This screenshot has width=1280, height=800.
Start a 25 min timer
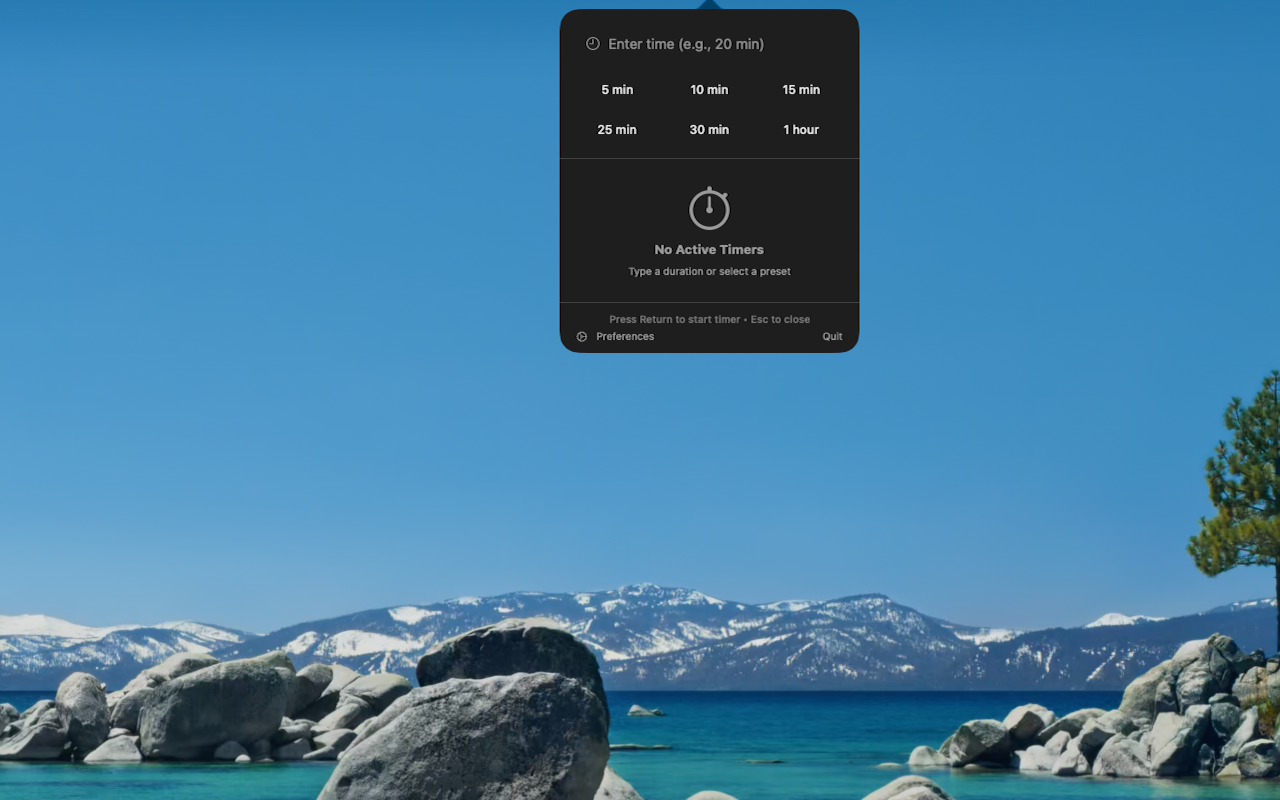617,129
